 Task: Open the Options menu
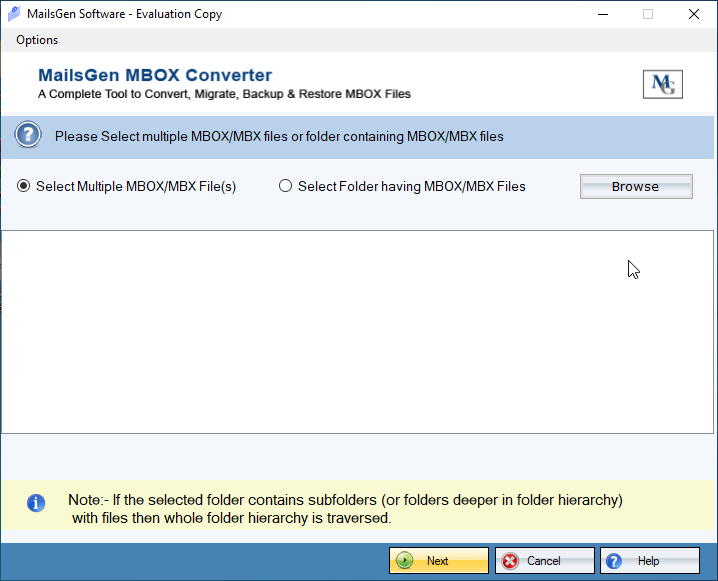point(37,40)
